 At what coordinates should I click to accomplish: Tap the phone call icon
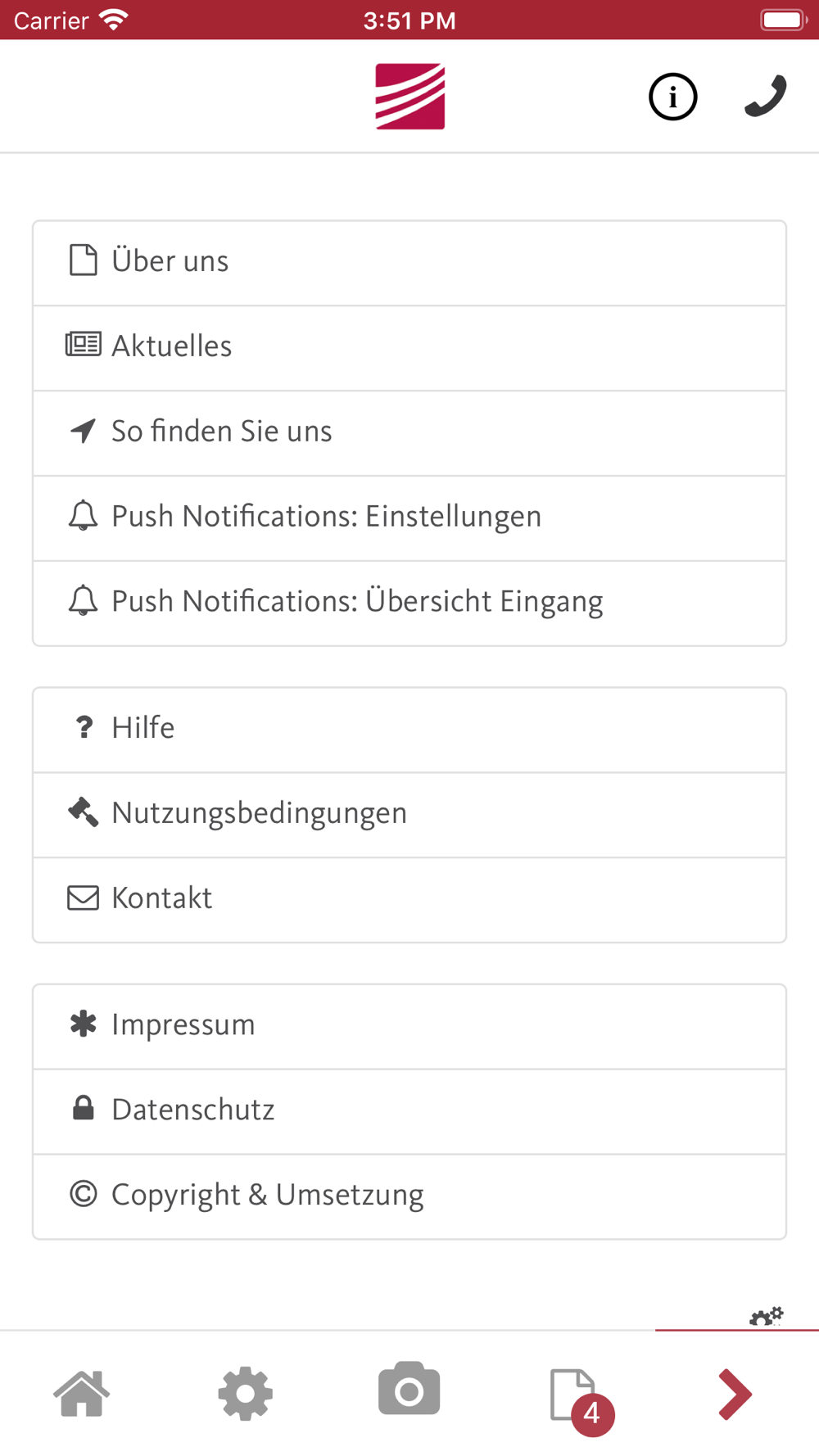[766, 97]
